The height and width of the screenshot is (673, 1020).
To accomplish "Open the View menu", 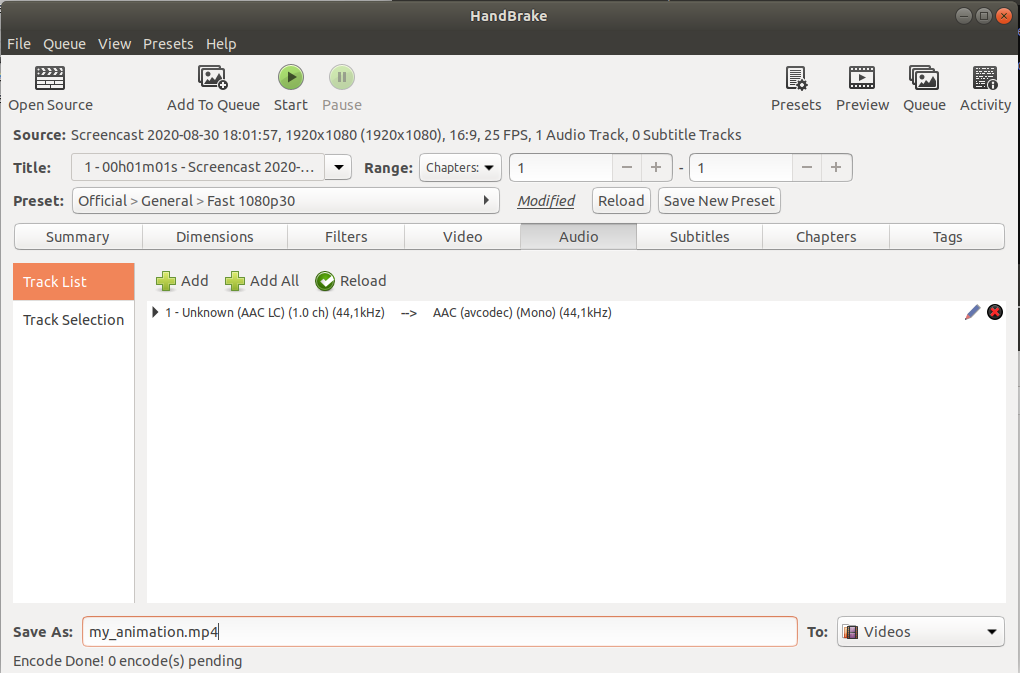I will [114, 44].
